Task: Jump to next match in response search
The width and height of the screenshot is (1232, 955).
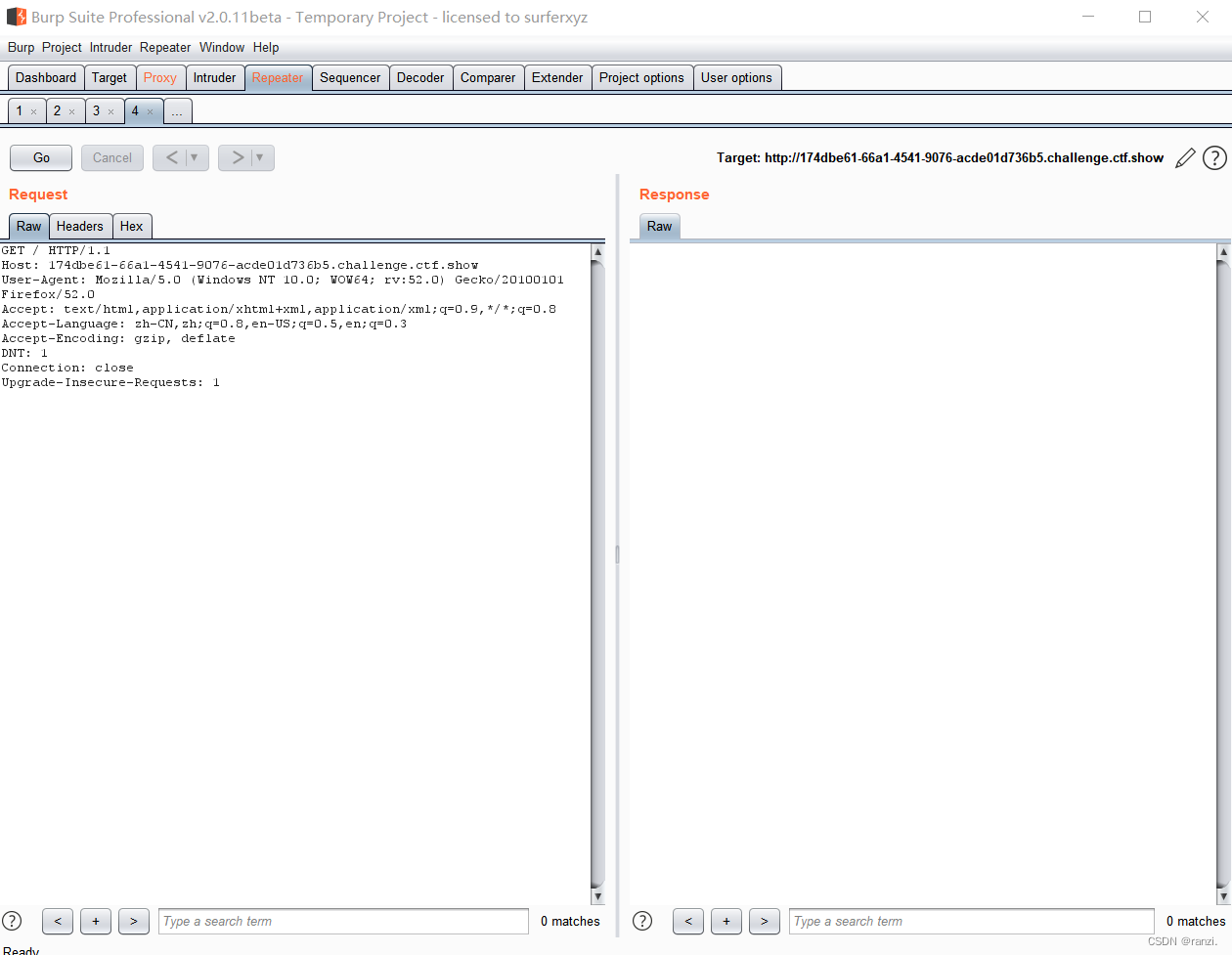Action: tap(765, 921)
